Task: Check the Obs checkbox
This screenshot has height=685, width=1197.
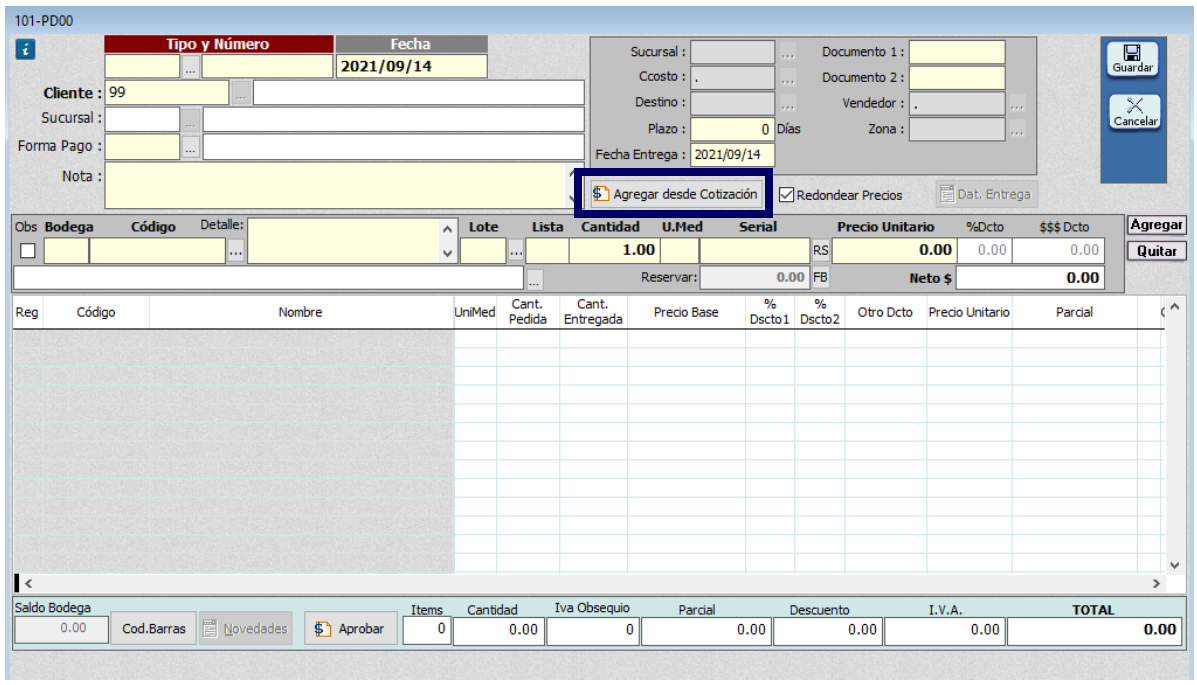Action: click(x=27, y=250)
